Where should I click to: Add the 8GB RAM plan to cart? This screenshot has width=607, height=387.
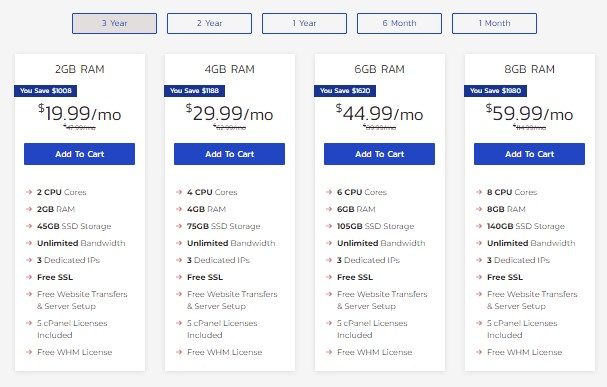point(530,154)
